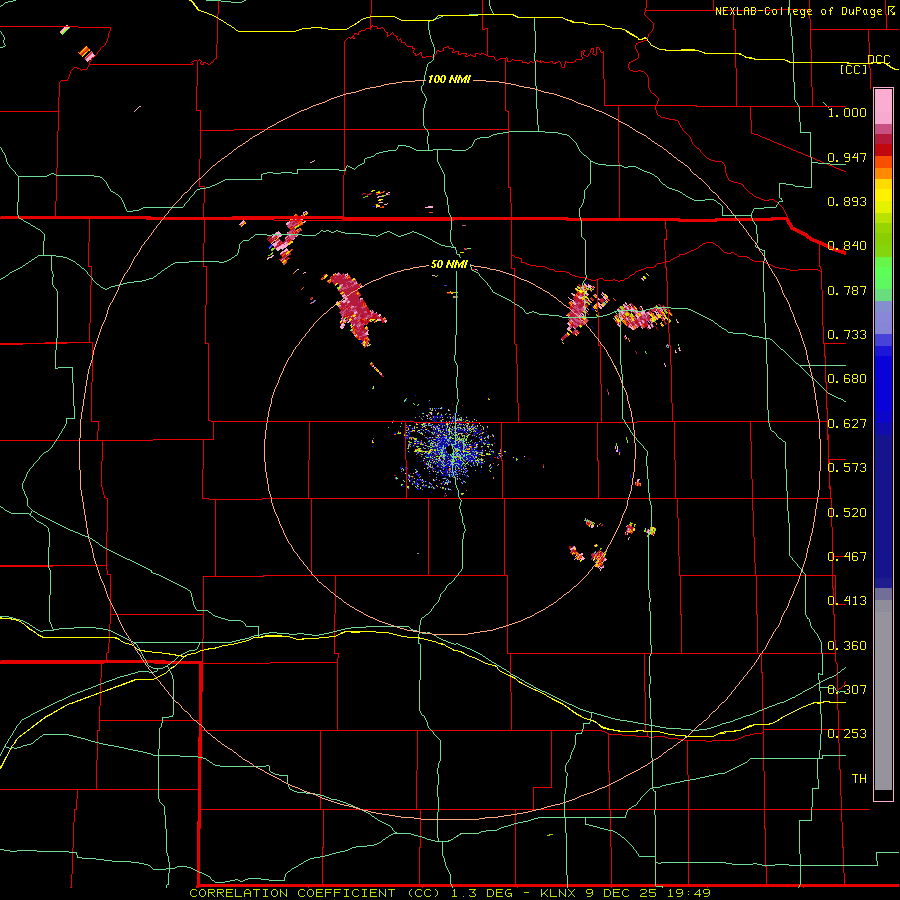900x900 pixels.
Task: Select the 0.627 scale value
Action: (x=847, y=424)
